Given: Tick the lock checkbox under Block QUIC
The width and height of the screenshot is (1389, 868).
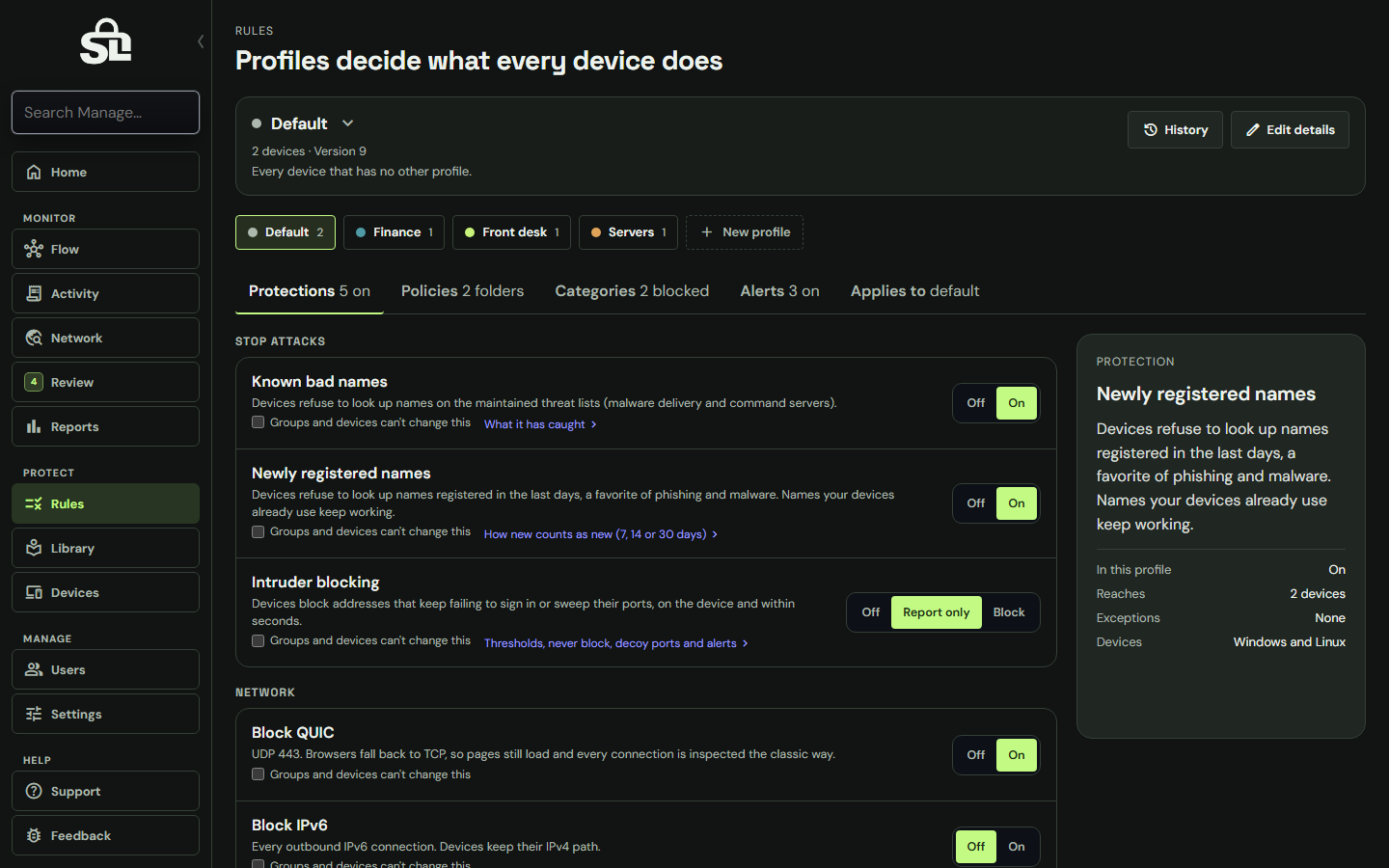Looking at the screenshot, I should click(x=258, y=774).
